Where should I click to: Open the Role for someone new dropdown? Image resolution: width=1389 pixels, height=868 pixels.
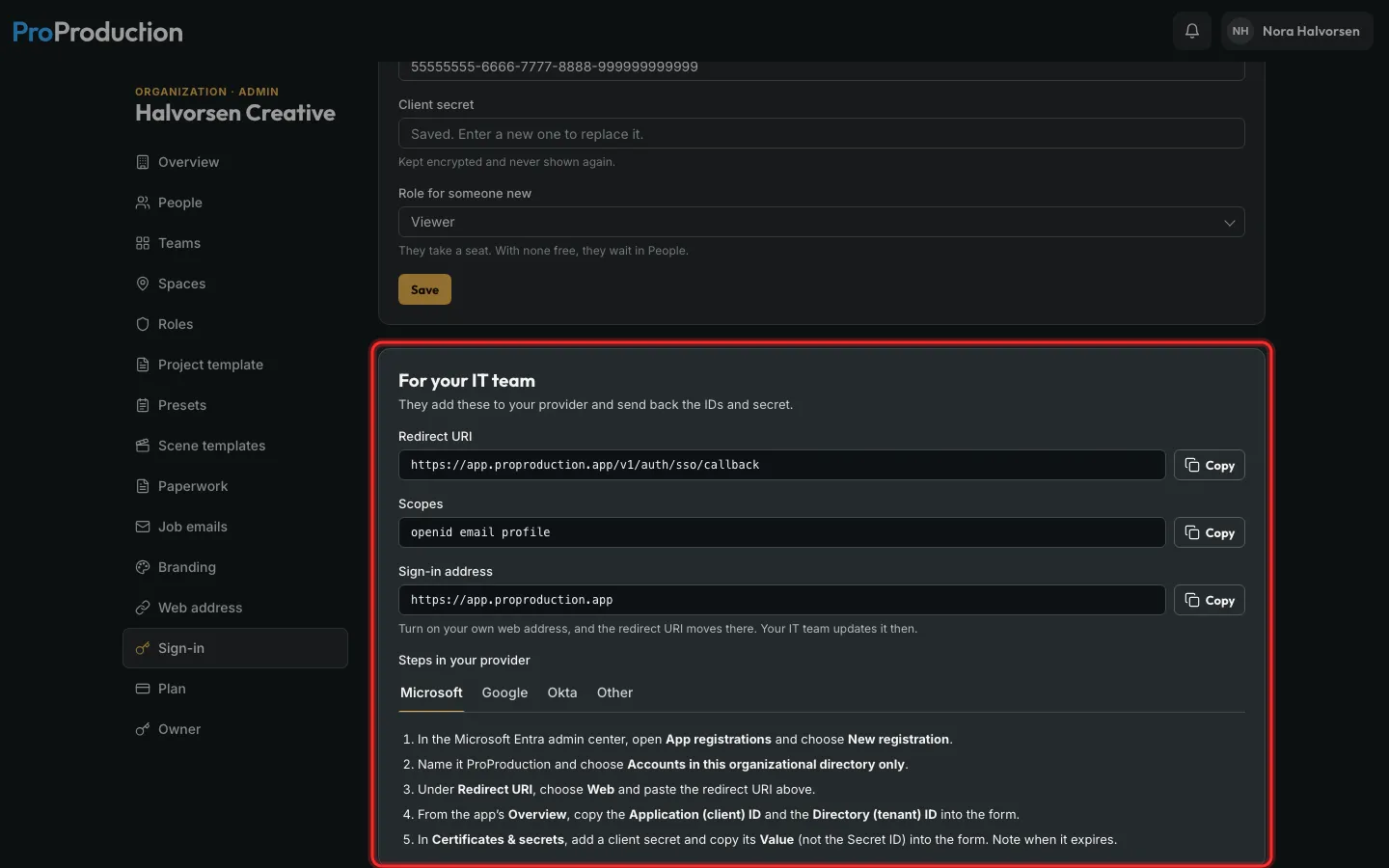(821, 222)
